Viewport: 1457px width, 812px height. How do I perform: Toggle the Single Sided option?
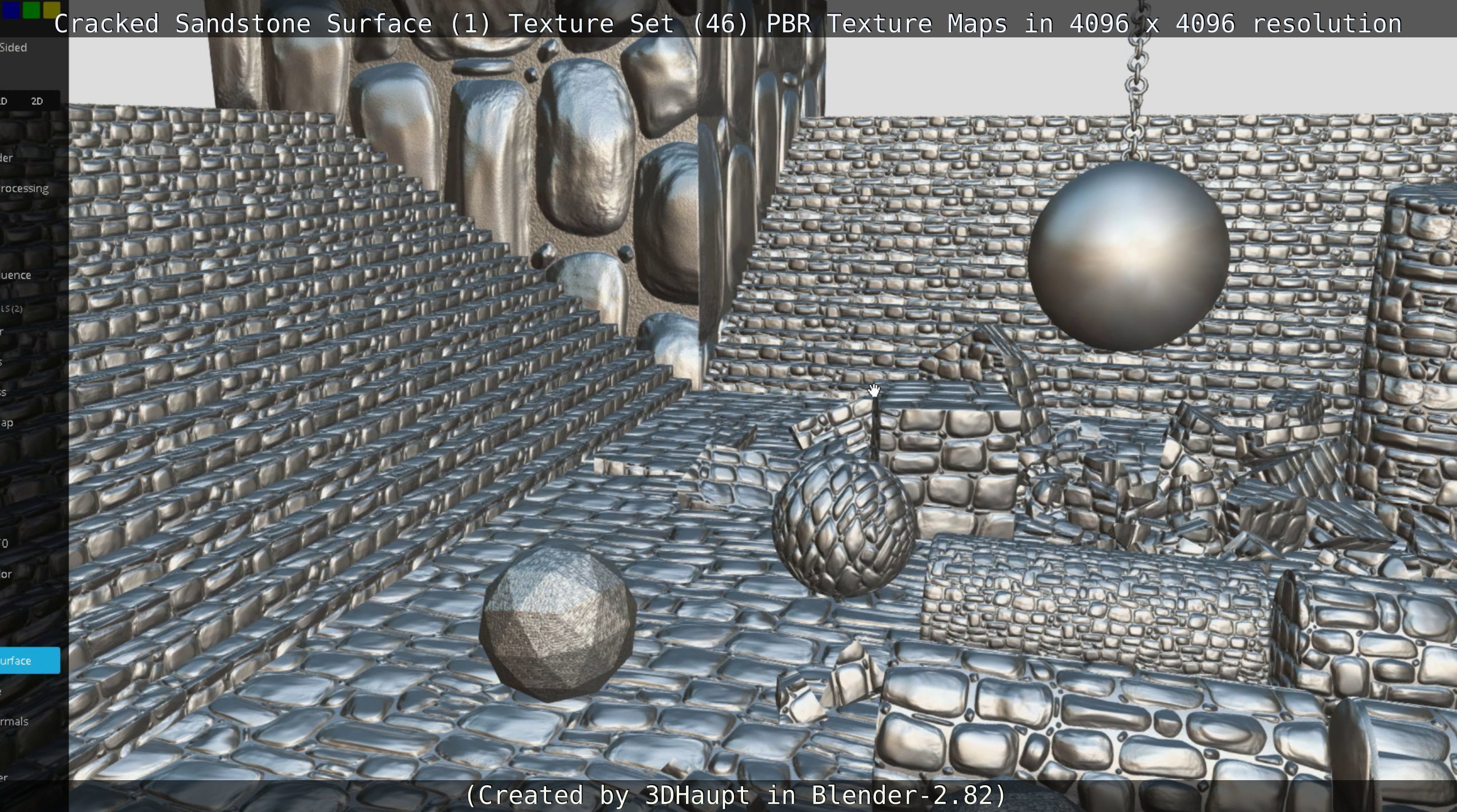(x=14, y=47)
